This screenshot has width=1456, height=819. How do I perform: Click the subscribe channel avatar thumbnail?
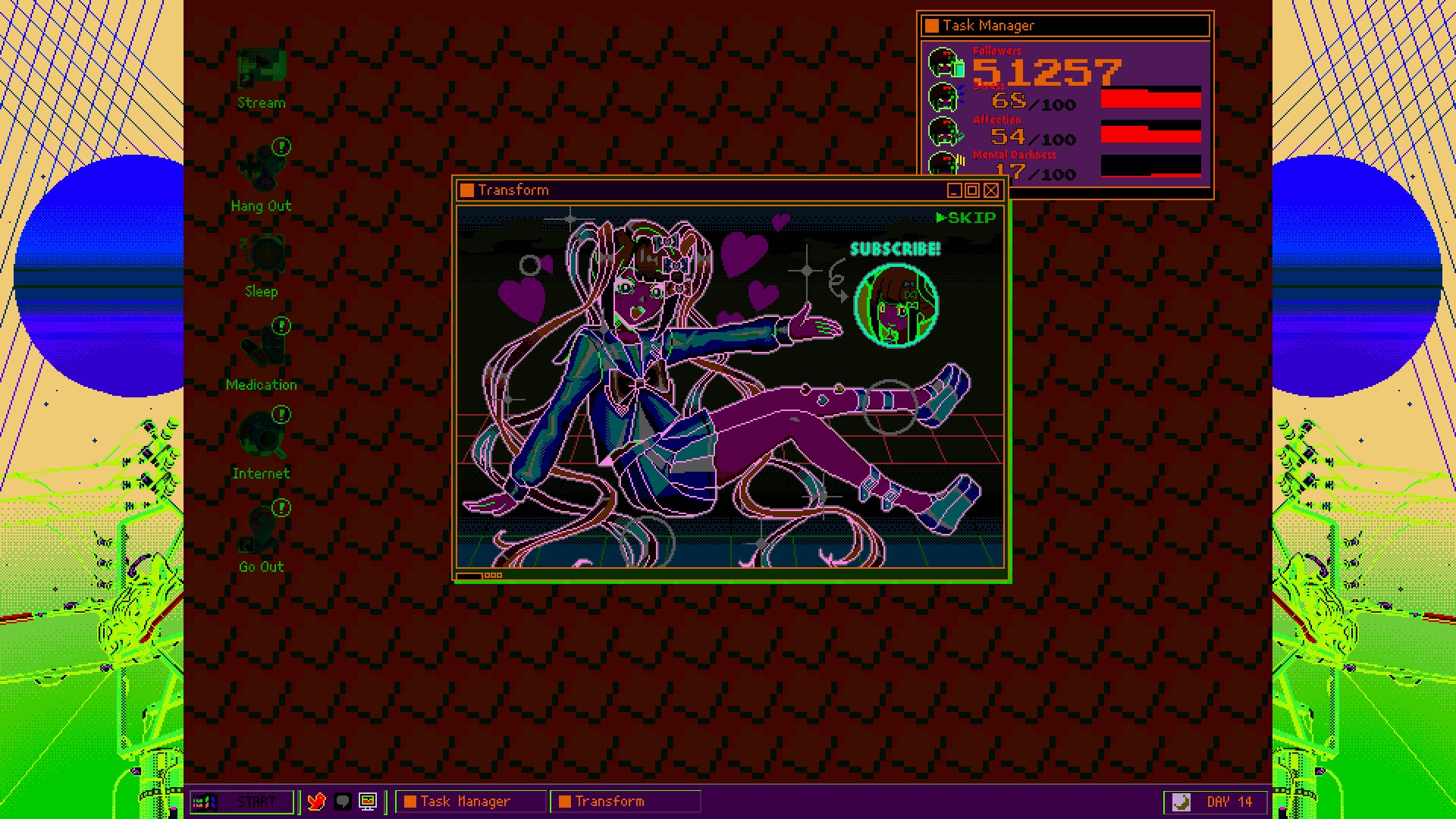(x=896, y=306)
